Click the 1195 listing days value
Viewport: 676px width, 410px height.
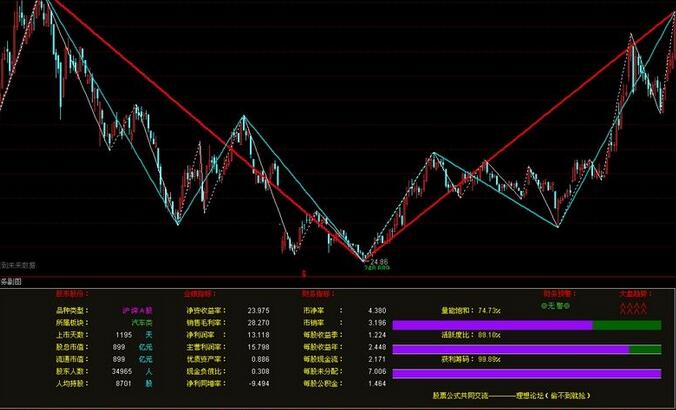pos(124,335)
